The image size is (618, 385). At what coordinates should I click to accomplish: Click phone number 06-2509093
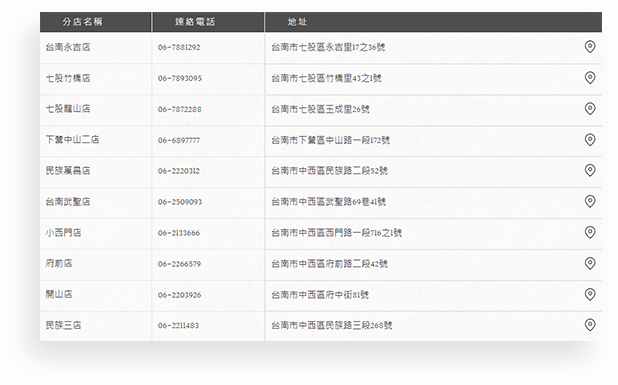pos(180,202)
